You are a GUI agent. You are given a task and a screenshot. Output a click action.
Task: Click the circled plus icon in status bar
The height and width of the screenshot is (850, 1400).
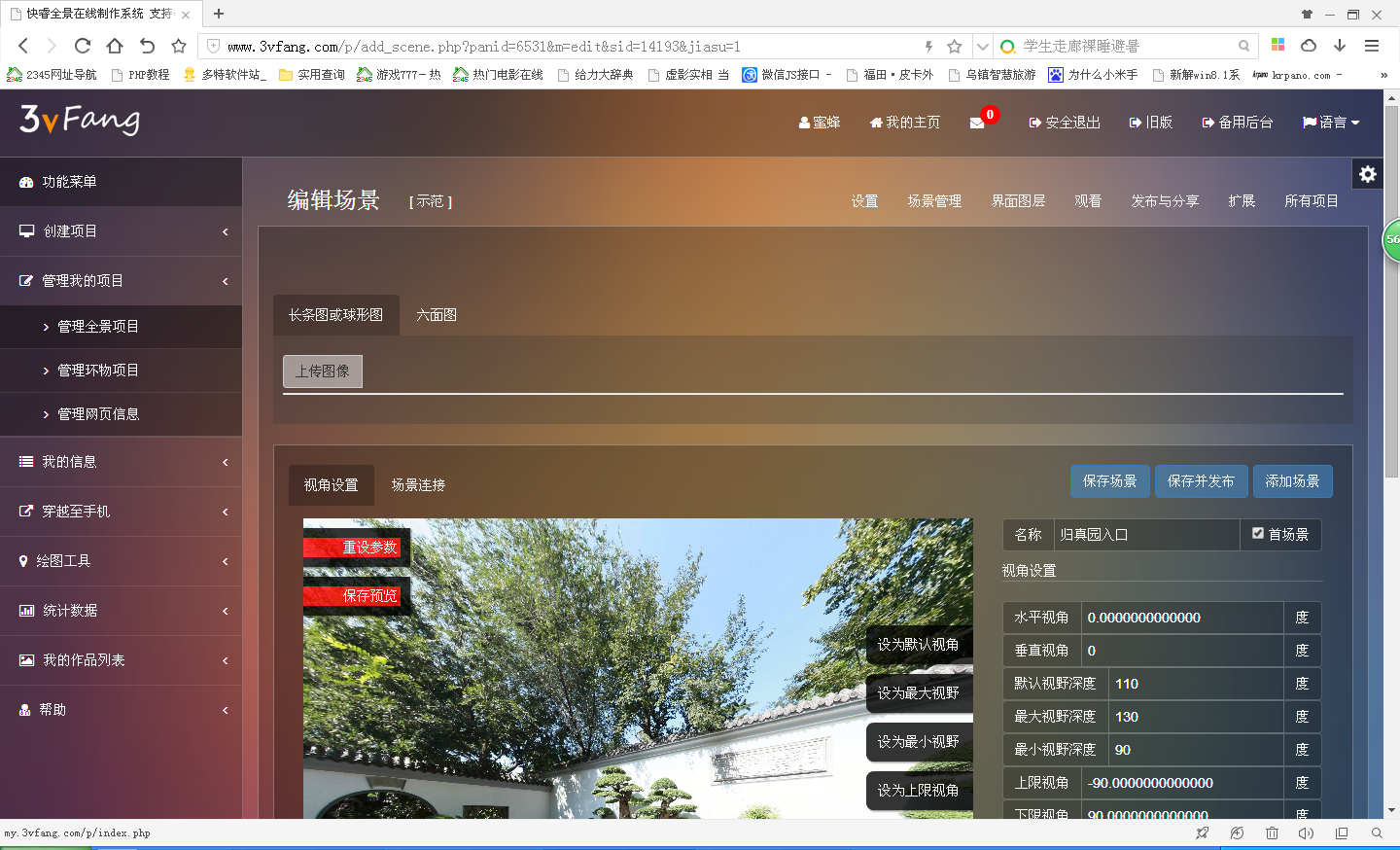pyautogui.click(x=1237, y=833)
